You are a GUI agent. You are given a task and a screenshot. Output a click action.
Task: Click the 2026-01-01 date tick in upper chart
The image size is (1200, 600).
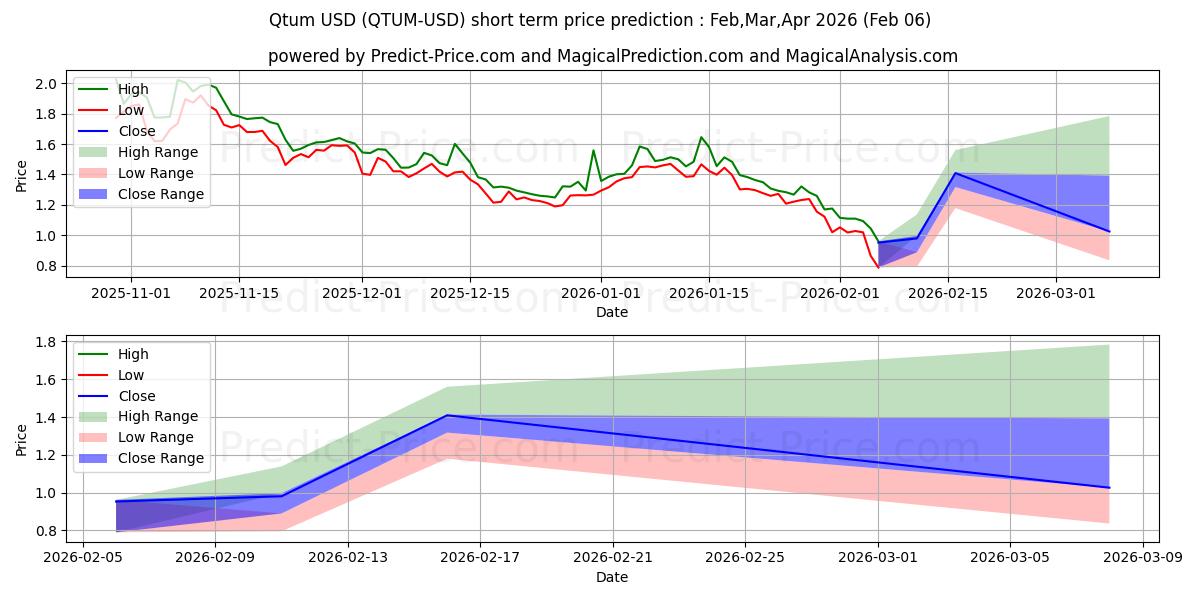click(x=601, y=293)
